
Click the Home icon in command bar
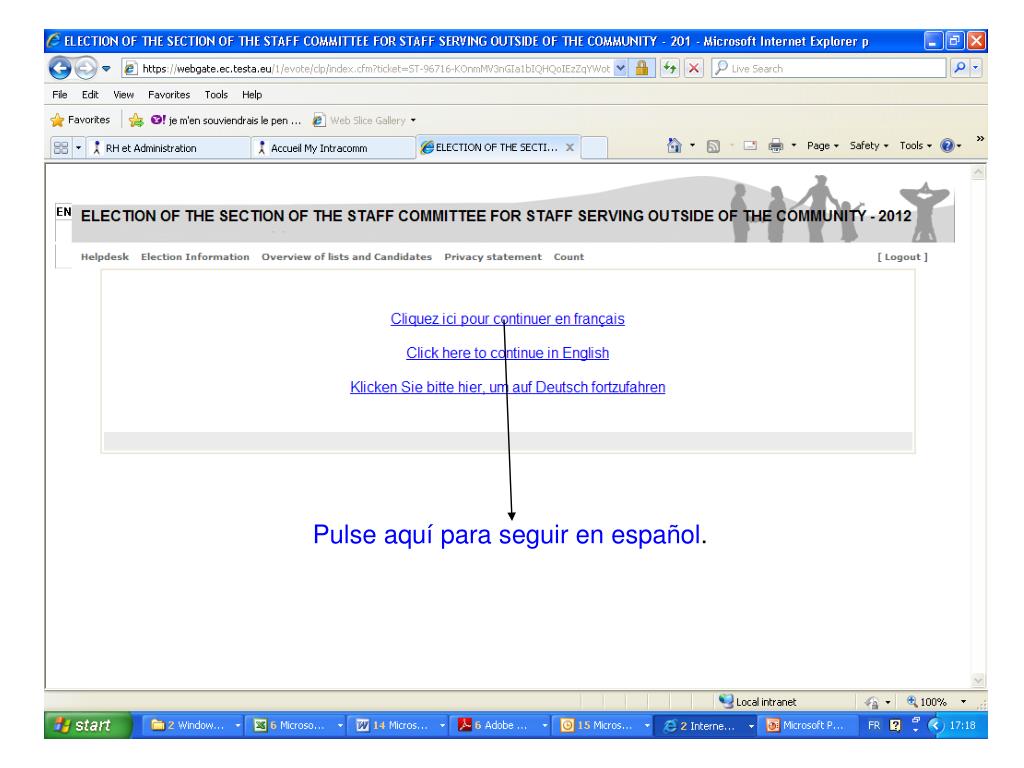(675, 146)
